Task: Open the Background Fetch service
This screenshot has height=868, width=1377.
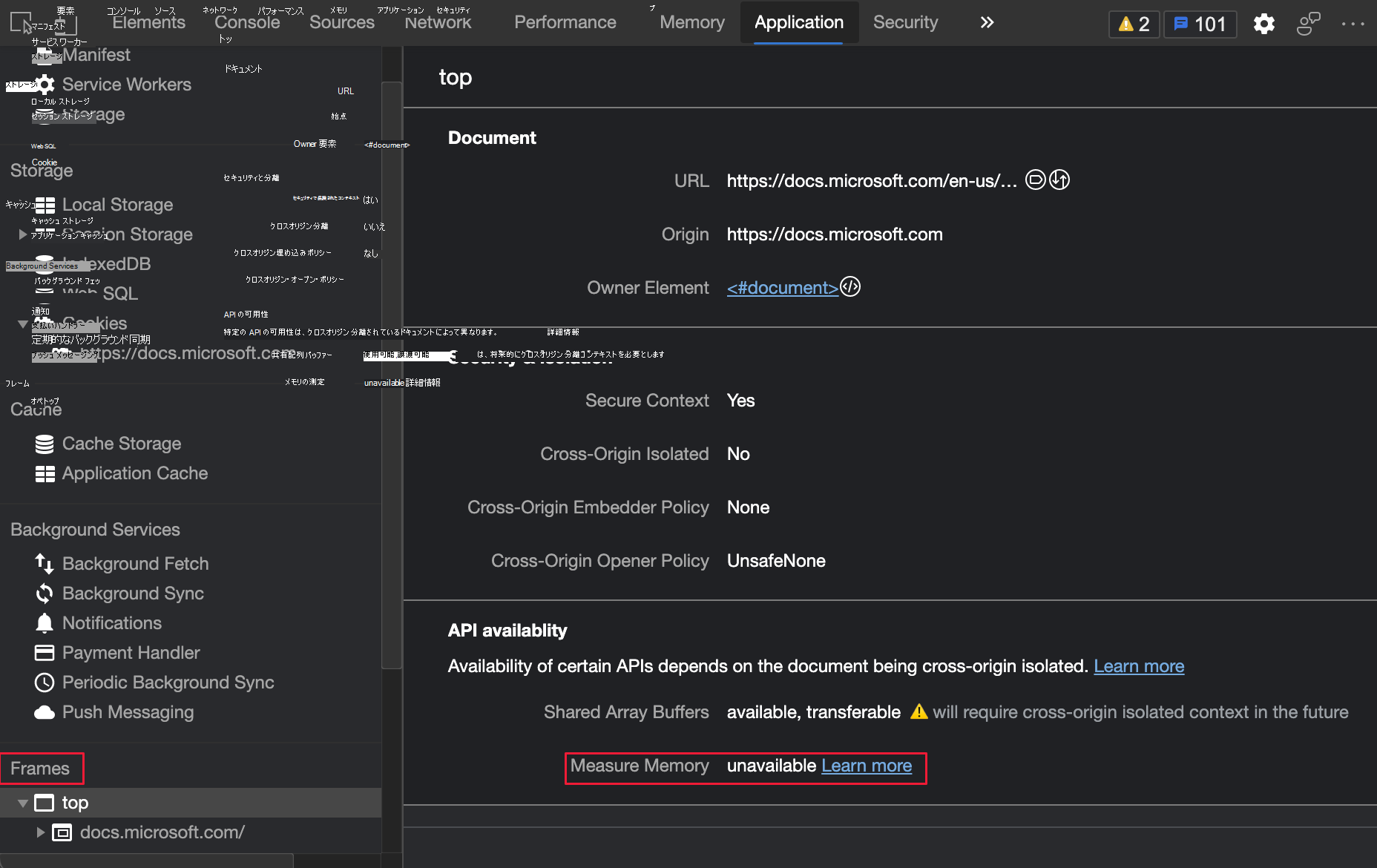Action: (135, 564)
